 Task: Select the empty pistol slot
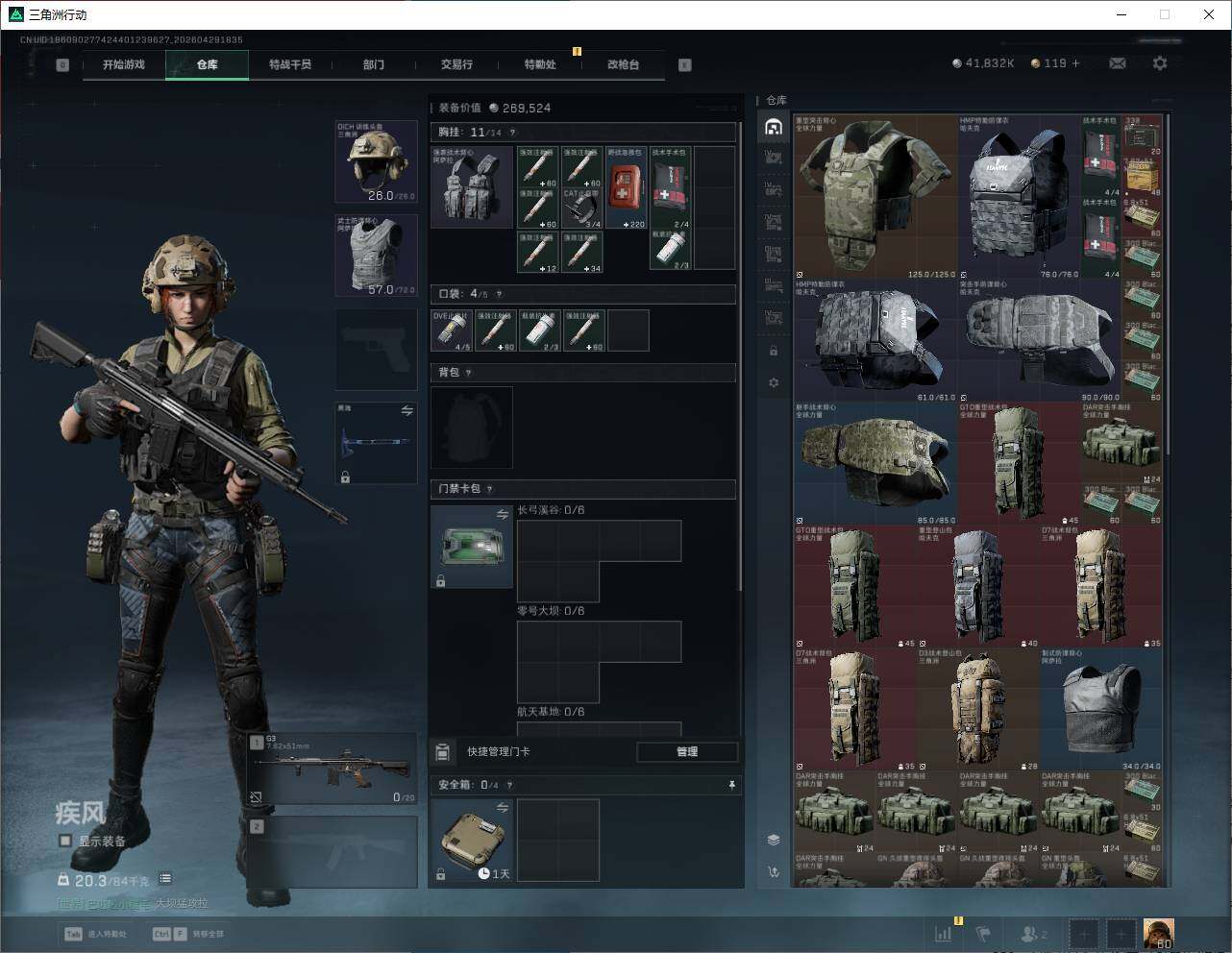click(x=376, y=350)
